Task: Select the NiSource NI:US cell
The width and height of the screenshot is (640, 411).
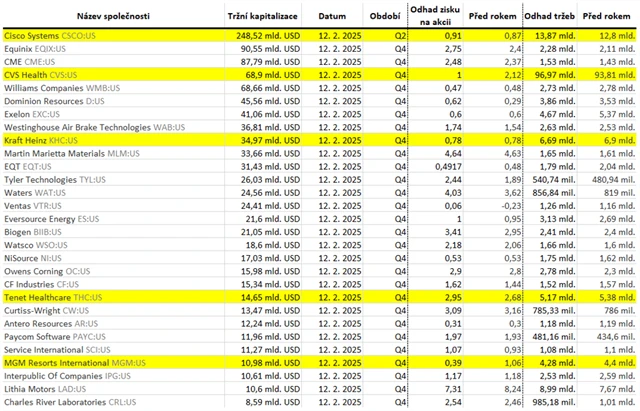Action: coord(33,258)
